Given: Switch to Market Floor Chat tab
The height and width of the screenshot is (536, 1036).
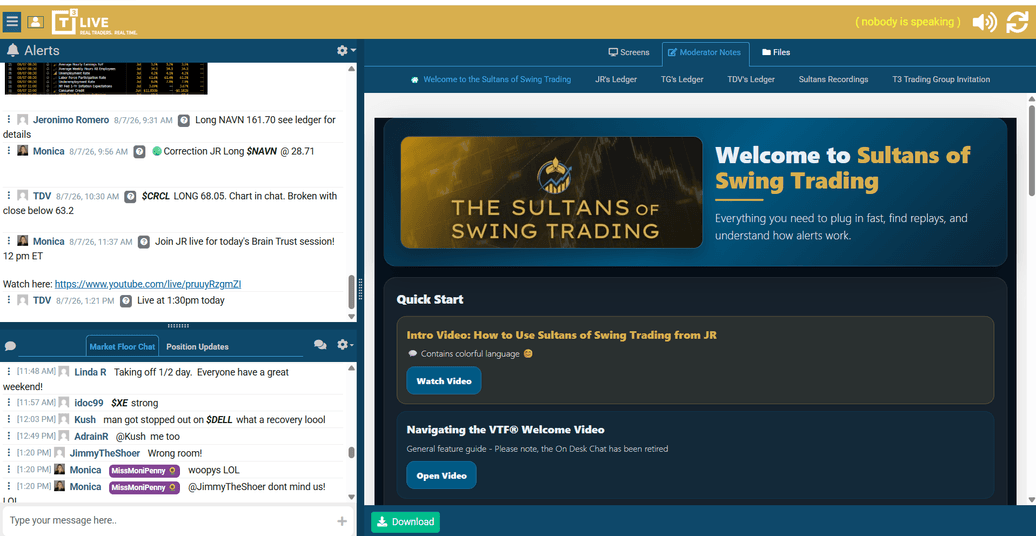Looking at the screenshot, I should coord(122,346).
